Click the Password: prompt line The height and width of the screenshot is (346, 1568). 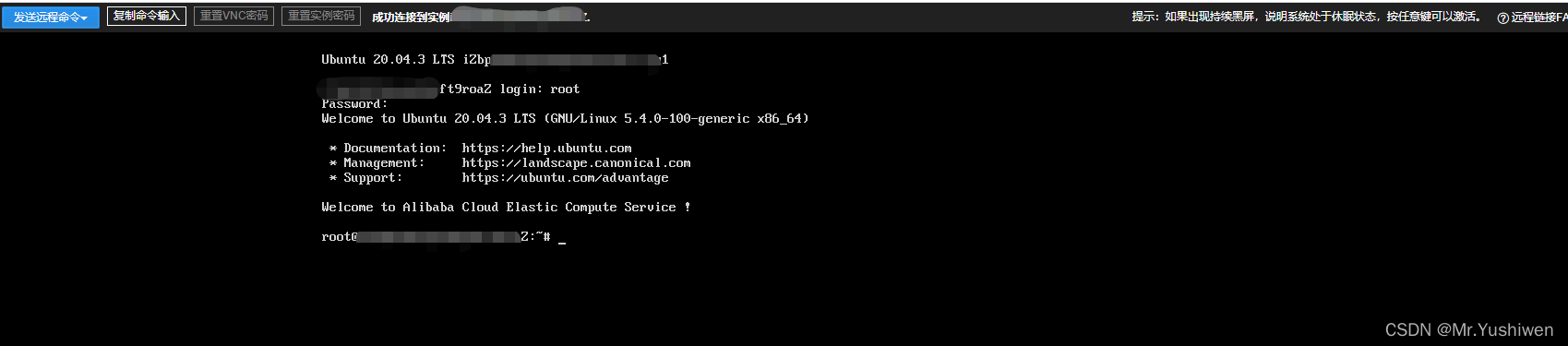tap(354, 103)
